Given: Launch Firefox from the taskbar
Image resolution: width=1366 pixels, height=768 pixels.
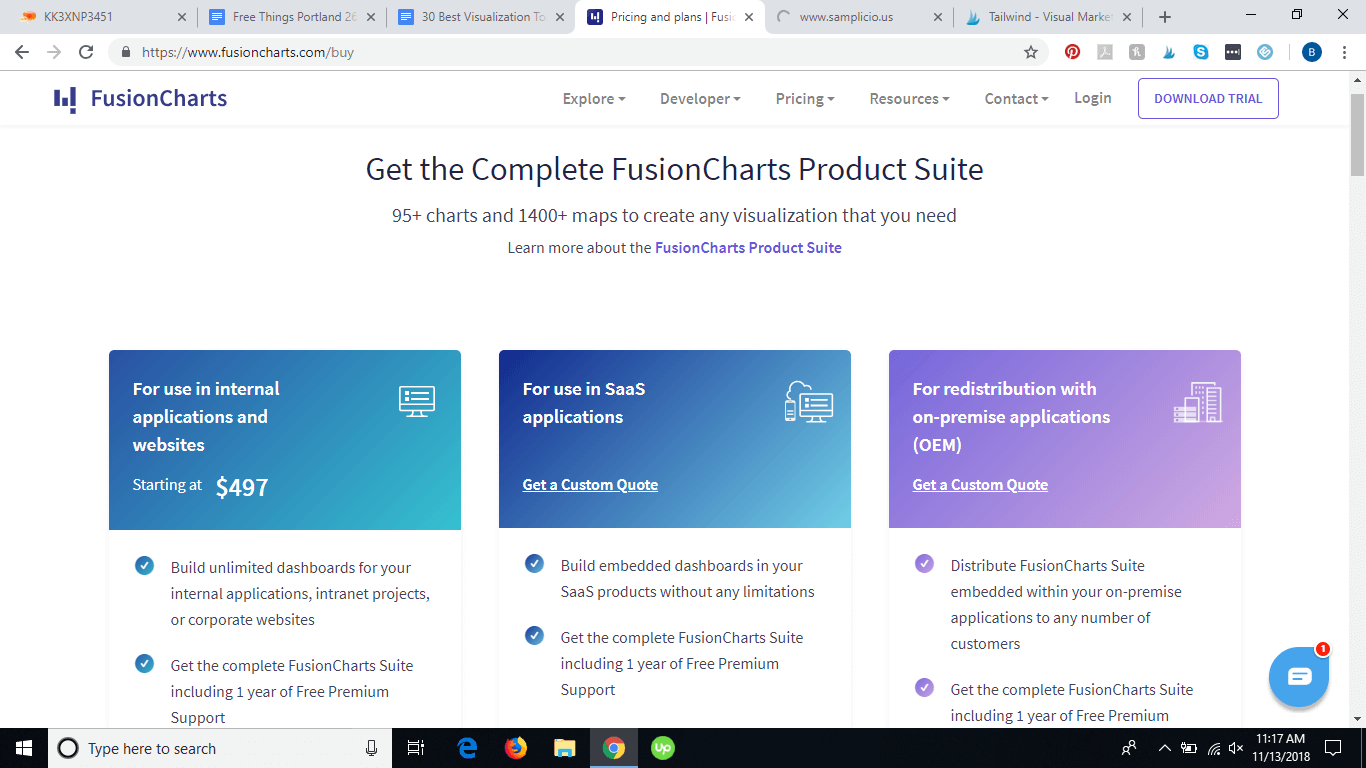Looking at the screenshot, I should 516,747.
